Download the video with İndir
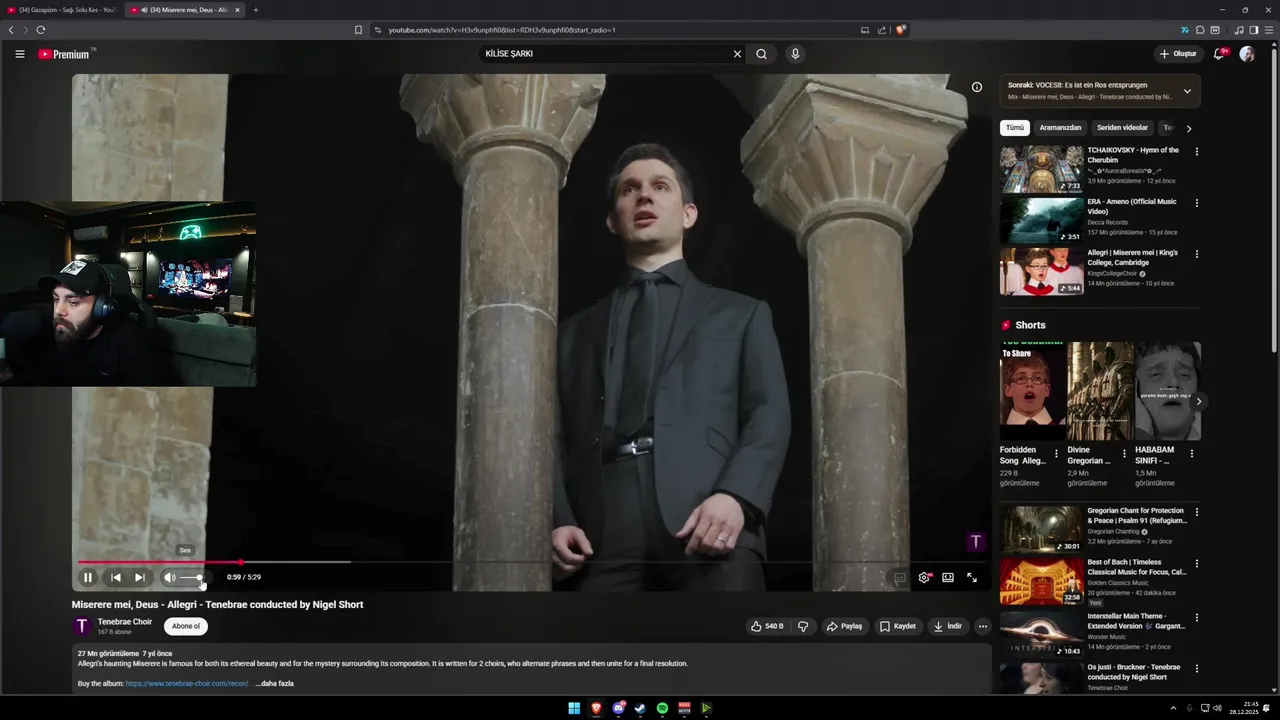1280x720 pixels. coord(948,626)
